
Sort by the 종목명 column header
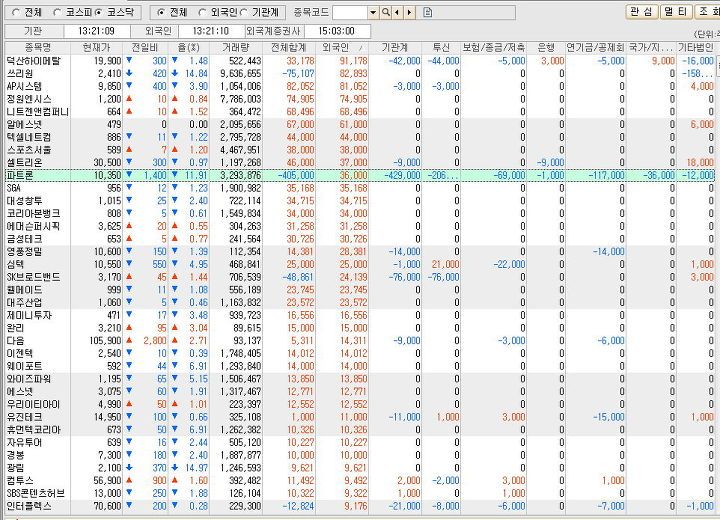[x=37, y=47]
